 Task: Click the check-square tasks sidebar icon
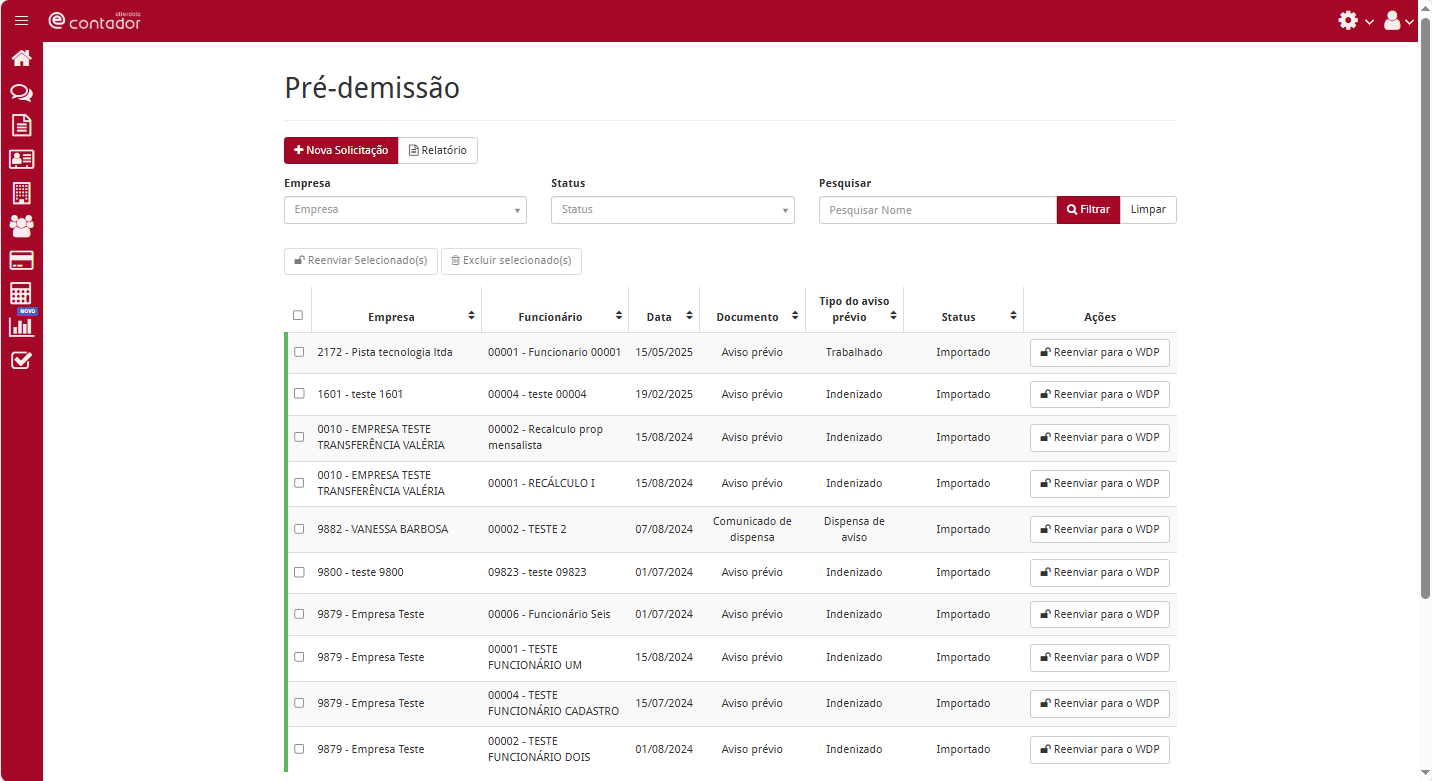pyautogui.click(x=21, y=360)
